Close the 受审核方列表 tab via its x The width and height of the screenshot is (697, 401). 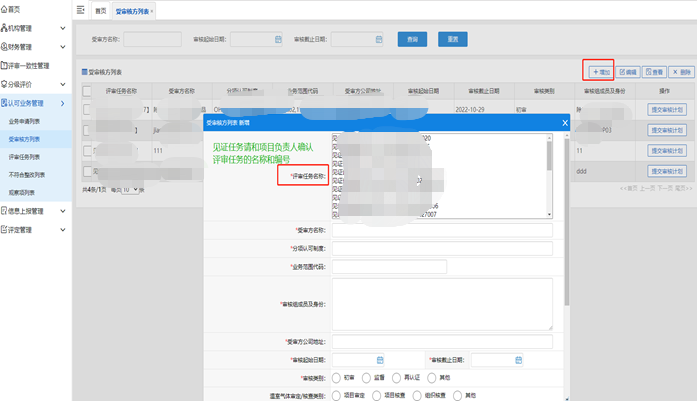[152, 12]
